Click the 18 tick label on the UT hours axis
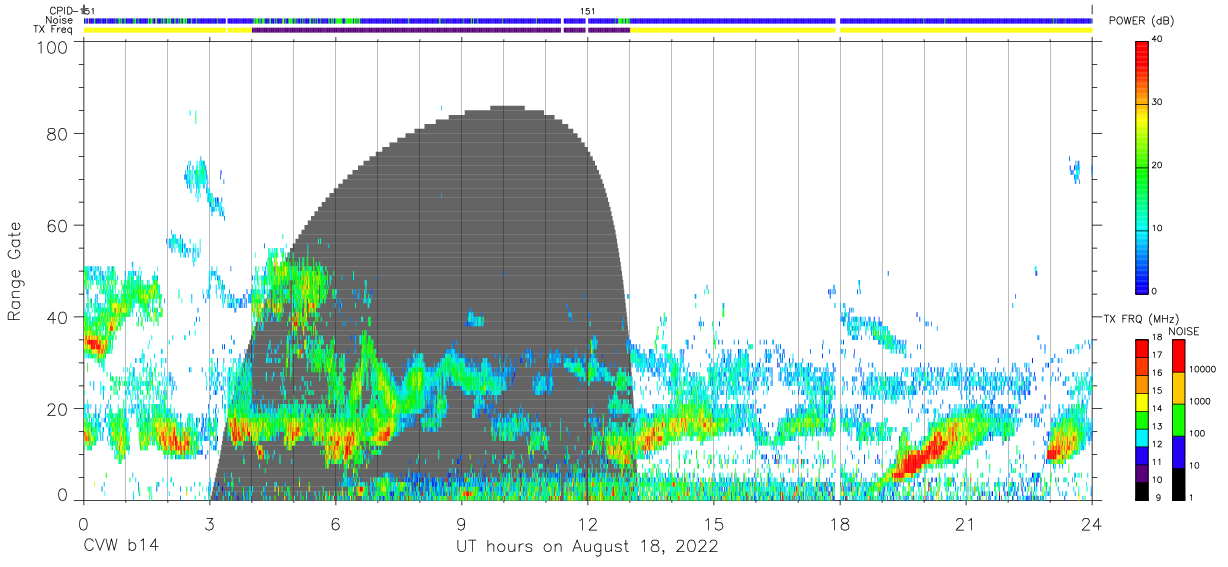The height and width of the screenshot is (567, 1228). coord(840,523)
